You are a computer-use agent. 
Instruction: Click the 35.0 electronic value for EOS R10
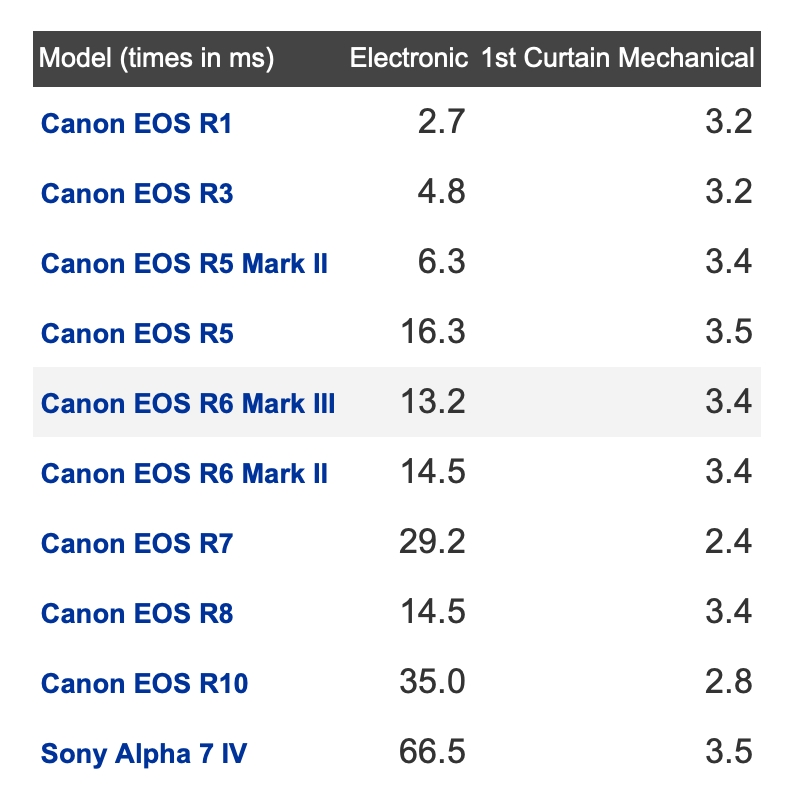pyautogui.click(x=433, y=682)
